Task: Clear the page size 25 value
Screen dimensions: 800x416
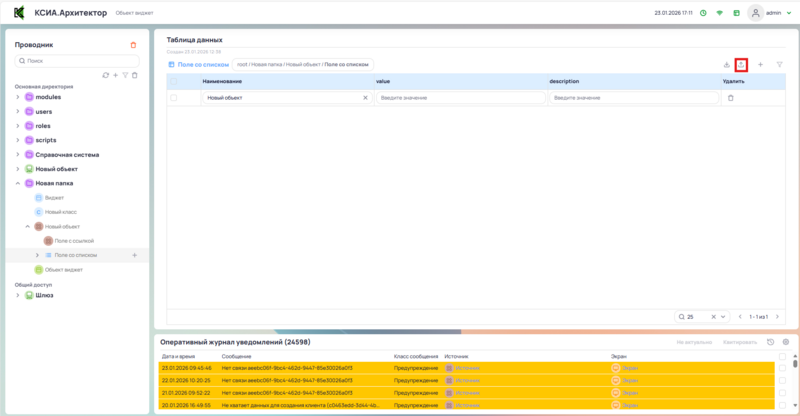Action: (713, 317)
